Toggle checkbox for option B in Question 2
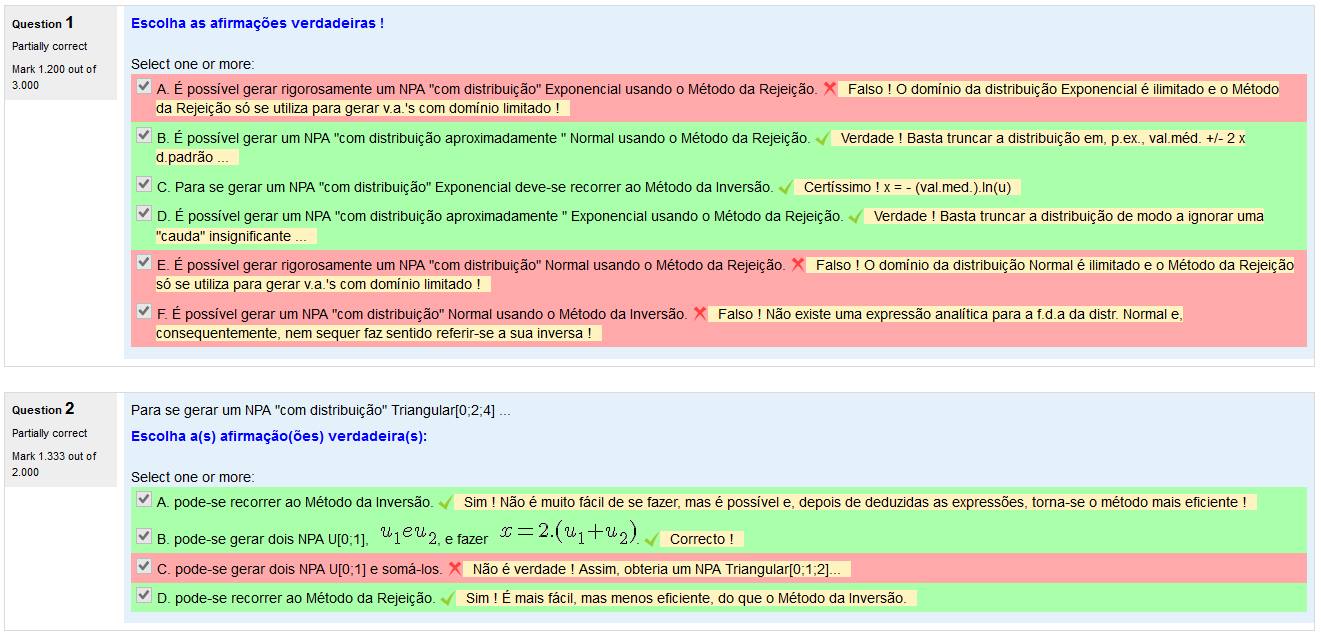 pos(144,537)
